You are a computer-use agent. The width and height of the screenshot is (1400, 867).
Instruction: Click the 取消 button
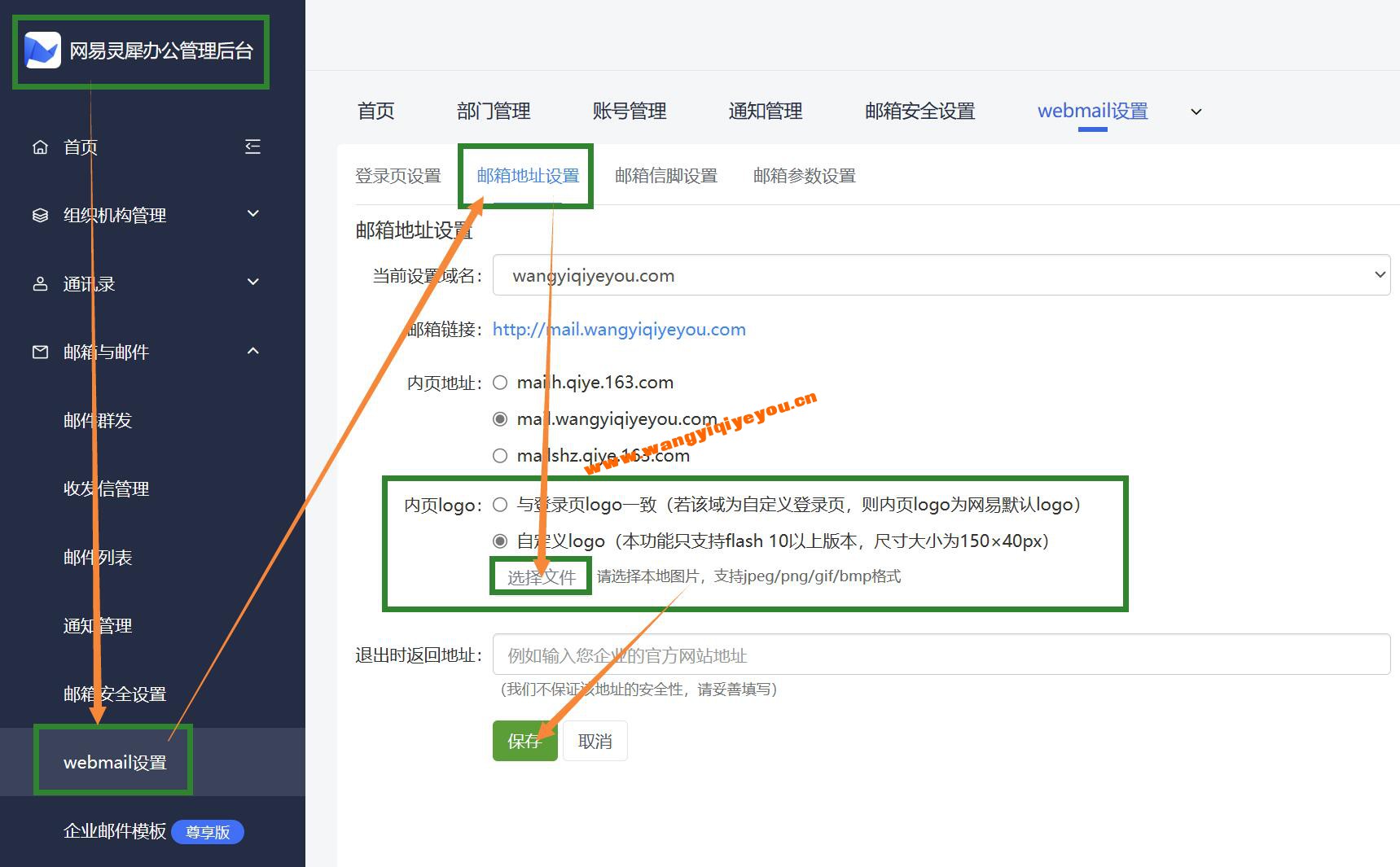click(595, 741)
